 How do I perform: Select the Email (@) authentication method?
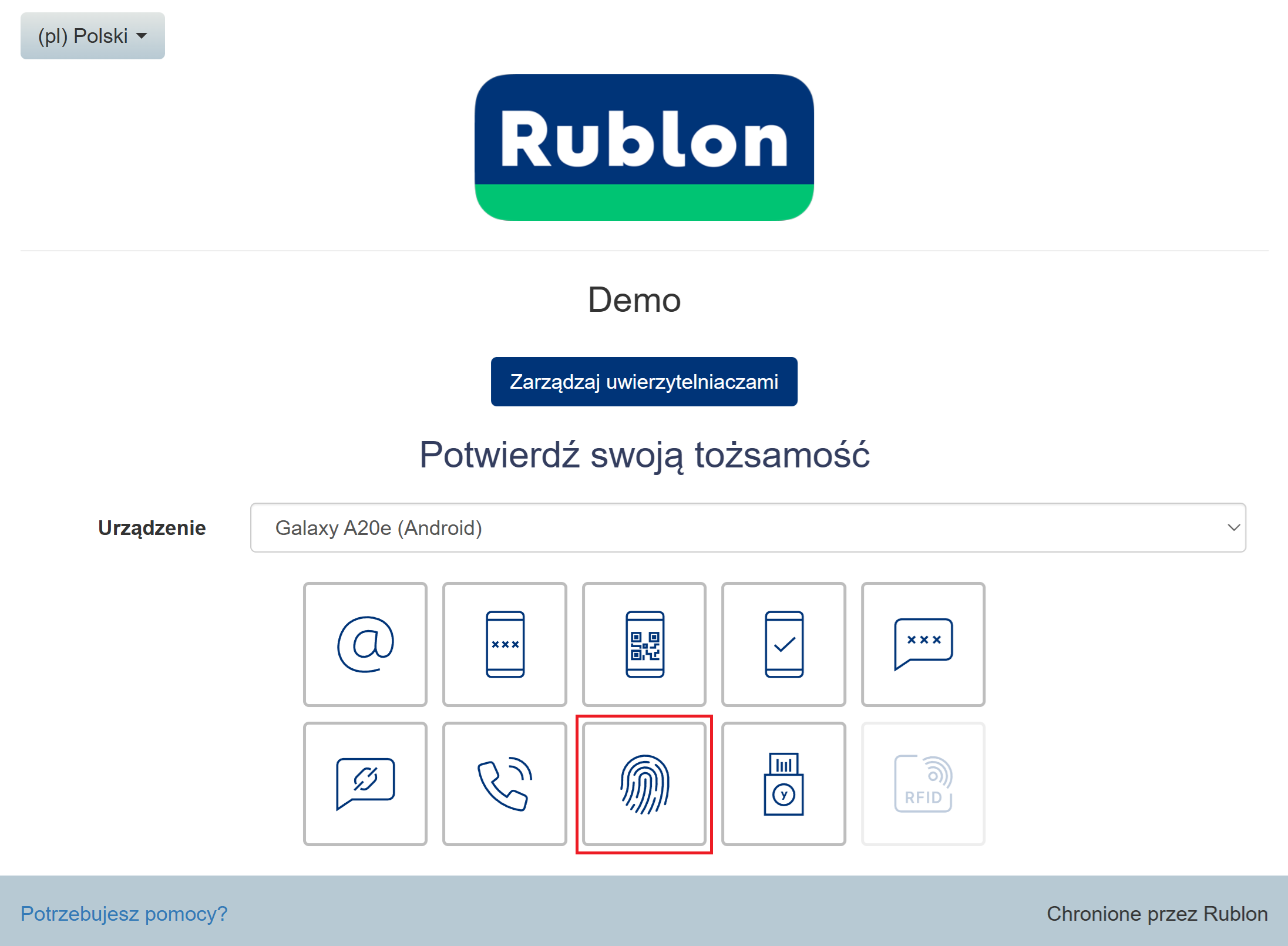coord(365,644)
